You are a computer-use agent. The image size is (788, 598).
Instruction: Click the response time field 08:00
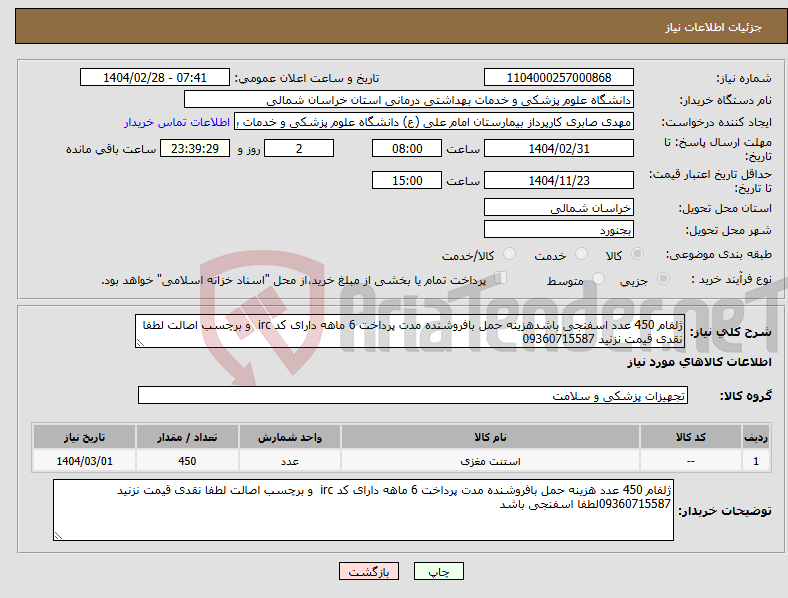click(x=407, y=148)
